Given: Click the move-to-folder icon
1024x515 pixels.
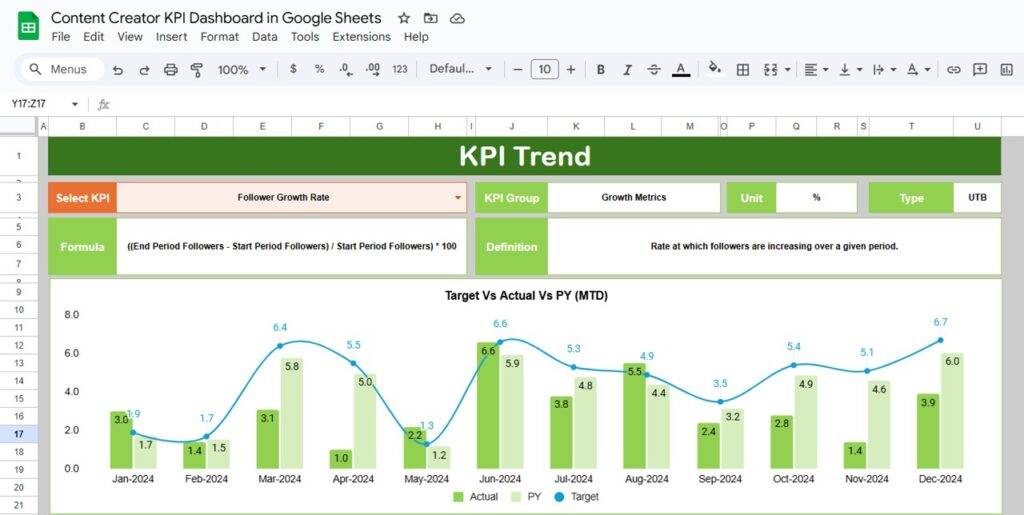Looking at the screenshot, I should [x=430, y=18].
